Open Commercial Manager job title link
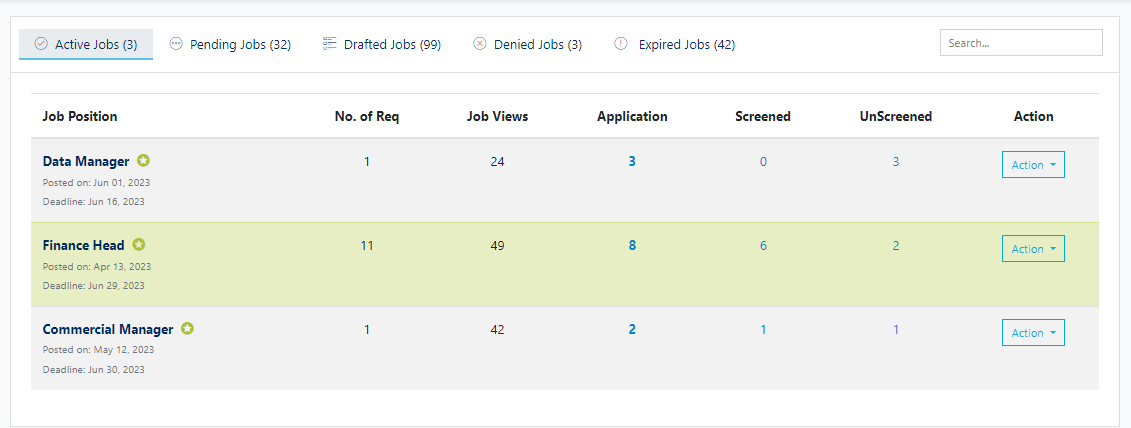 point(108,329)
